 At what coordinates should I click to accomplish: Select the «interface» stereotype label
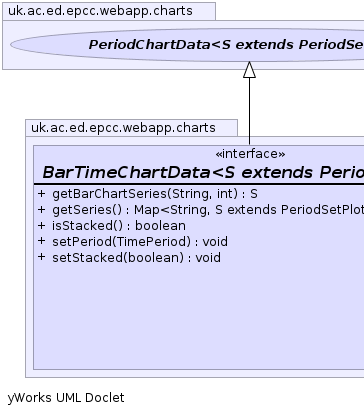point(250,154)
